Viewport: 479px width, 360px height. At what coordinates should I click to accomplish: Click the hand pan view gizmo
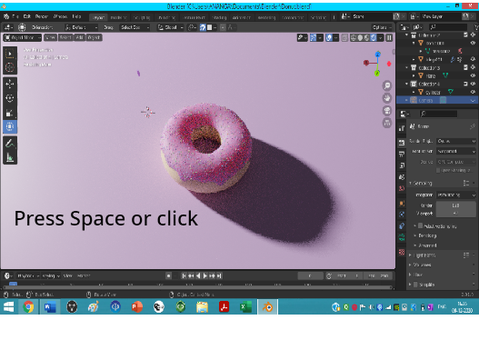pos(387,98)
